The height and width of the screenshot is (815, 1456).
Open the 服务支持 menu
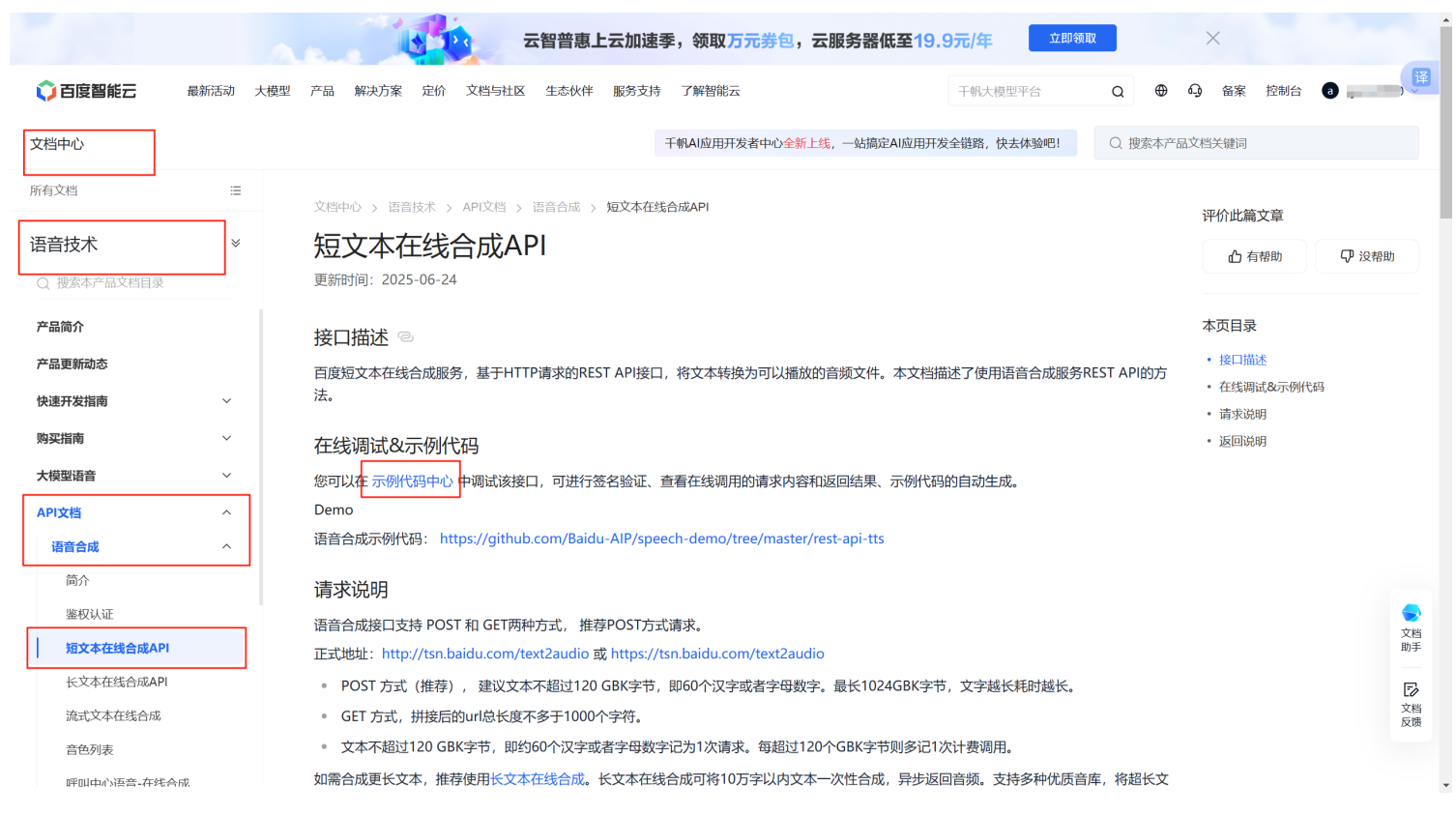coord(636,91)
